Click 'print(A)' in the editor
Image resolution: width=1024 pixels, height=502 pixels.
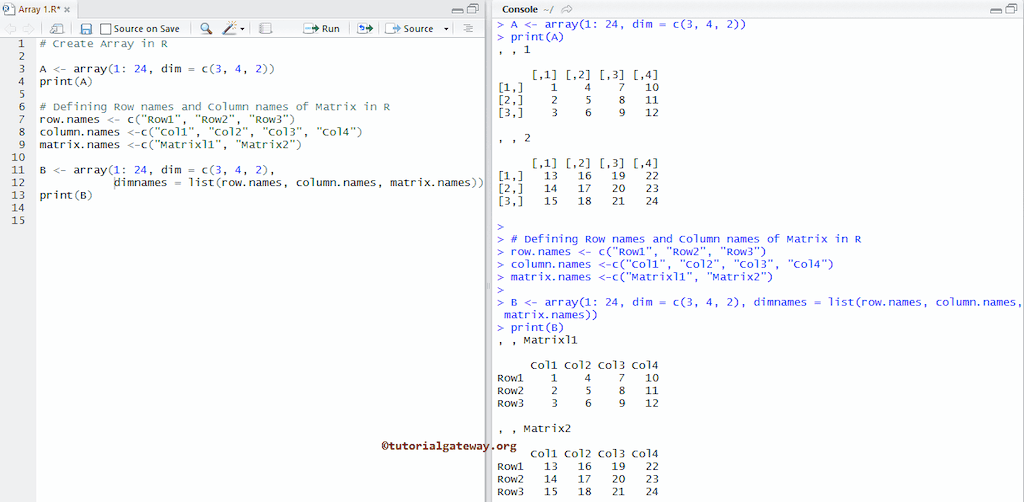coord(66,82)
